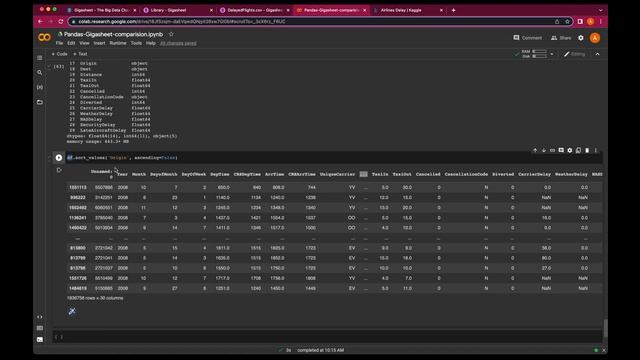This screenshot has width=640, height=360.
Task: Open browser side panel icon
Action: (x=580, y=22)
